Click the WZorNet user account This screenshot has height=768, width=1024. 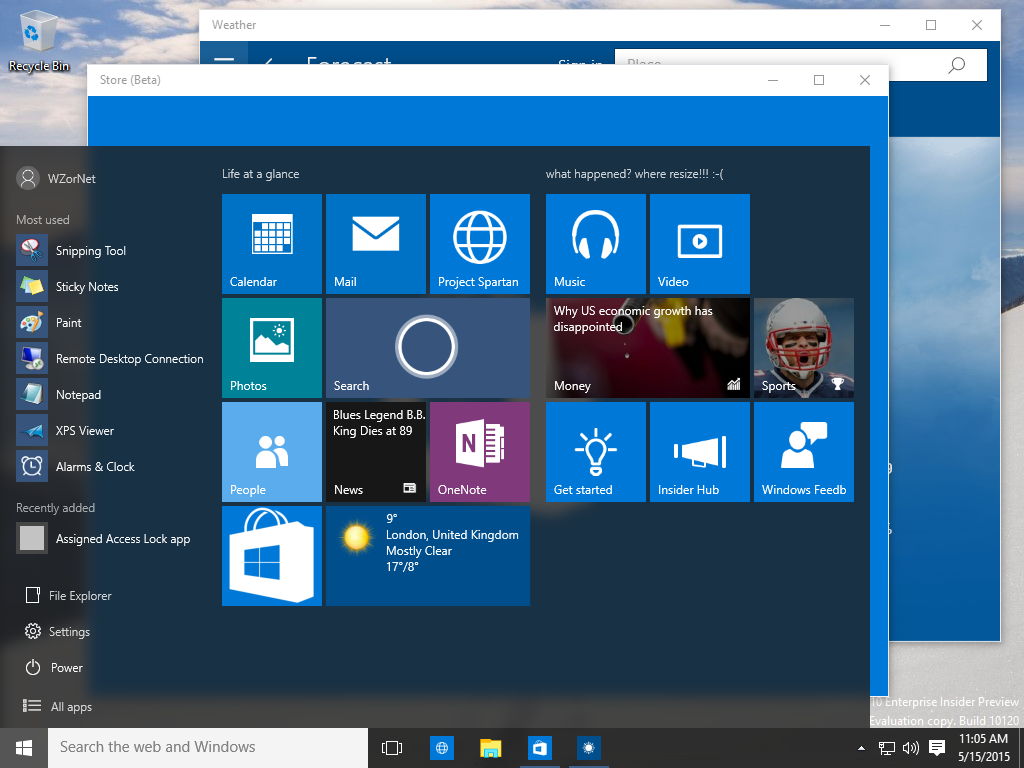[56, 178]
